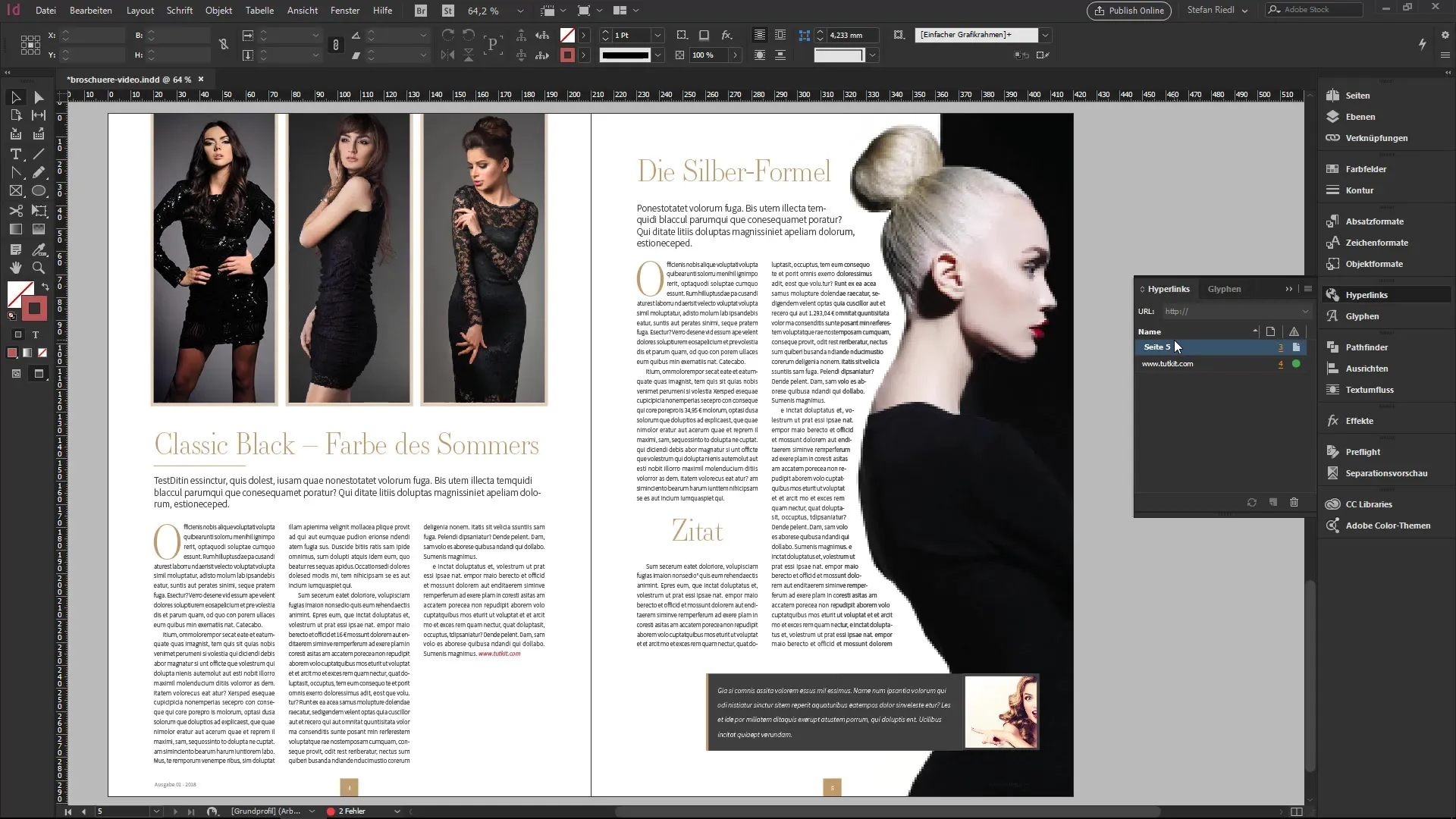Open the Seiten panel

click(x=1357, y=96)
